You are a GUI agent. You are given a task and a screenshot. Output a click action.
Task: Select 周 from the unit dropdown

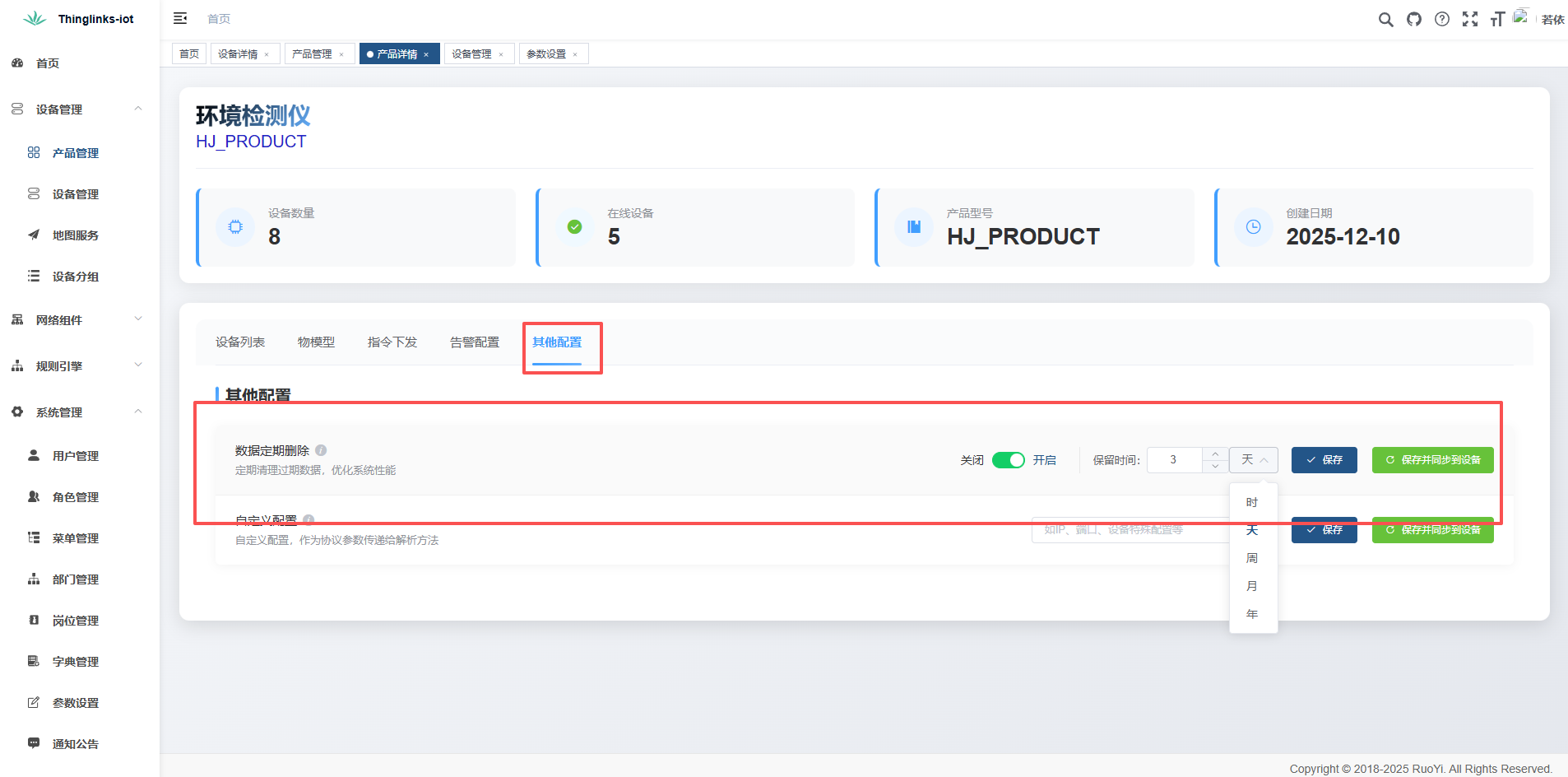click(x=1251, y=558)
